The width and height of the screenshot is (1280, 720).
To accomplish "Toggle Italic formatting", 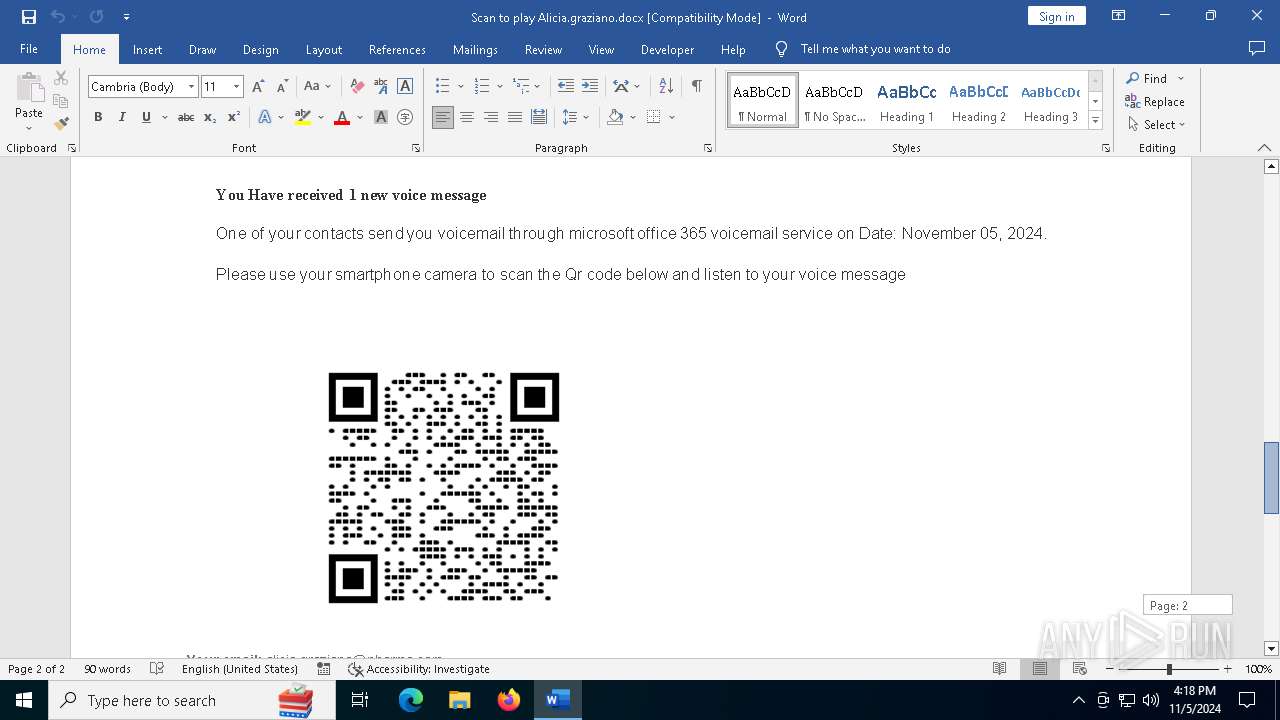I will pyautogui.click(x=122, y=117).
